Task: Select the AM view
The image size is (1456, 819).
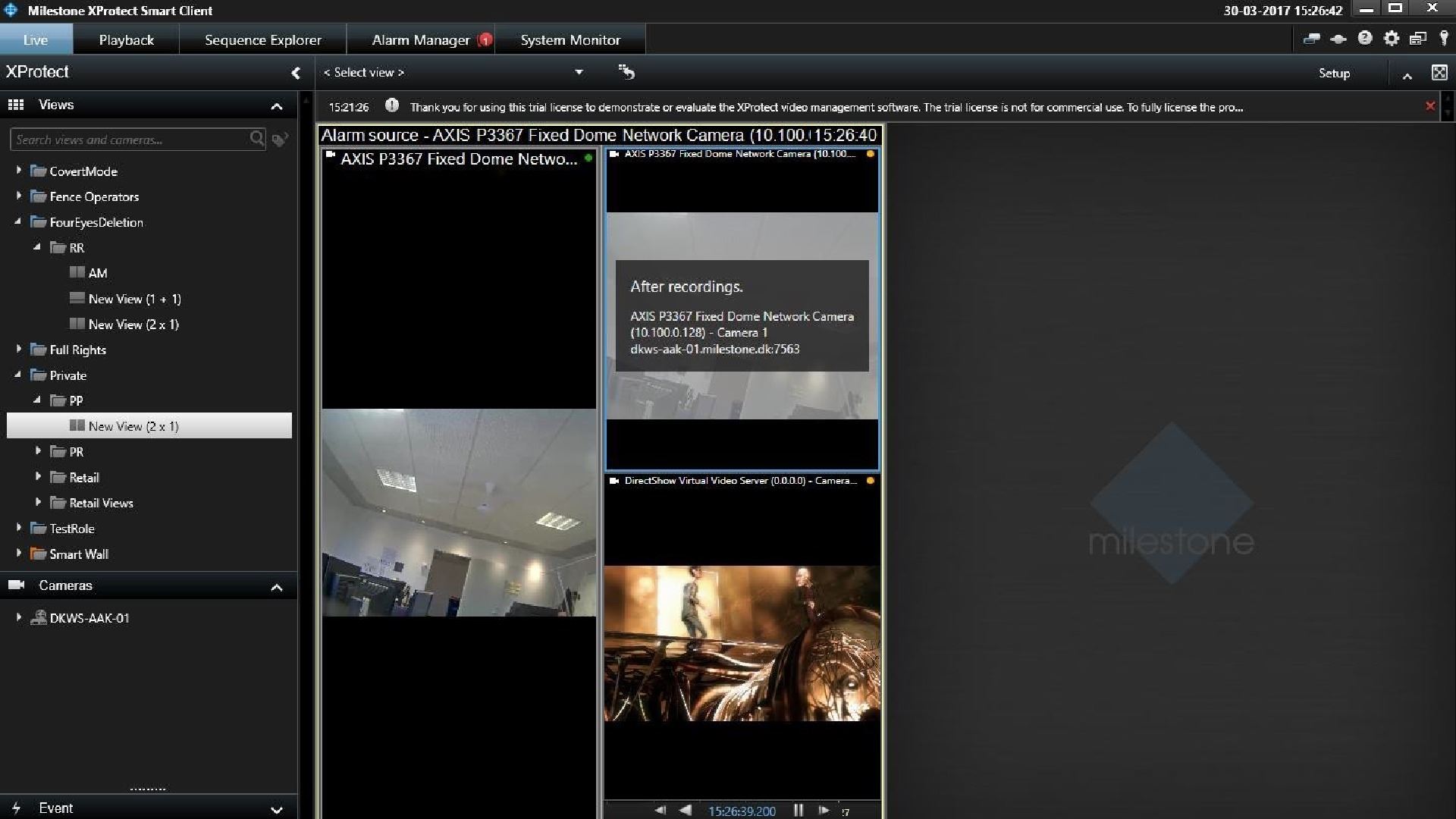Action: (97, 273)
